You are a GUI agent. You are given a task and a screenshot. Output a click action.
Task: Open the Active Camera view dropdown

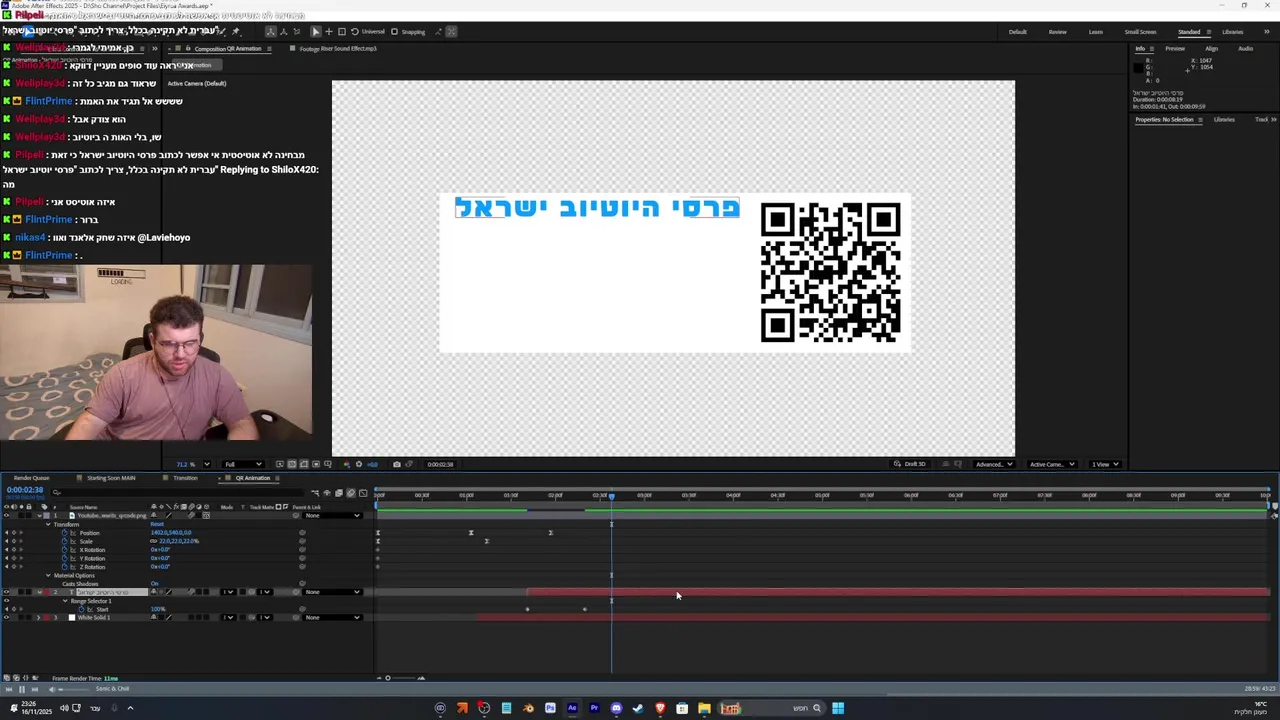pyautogui.click(x=1052, y=464)
